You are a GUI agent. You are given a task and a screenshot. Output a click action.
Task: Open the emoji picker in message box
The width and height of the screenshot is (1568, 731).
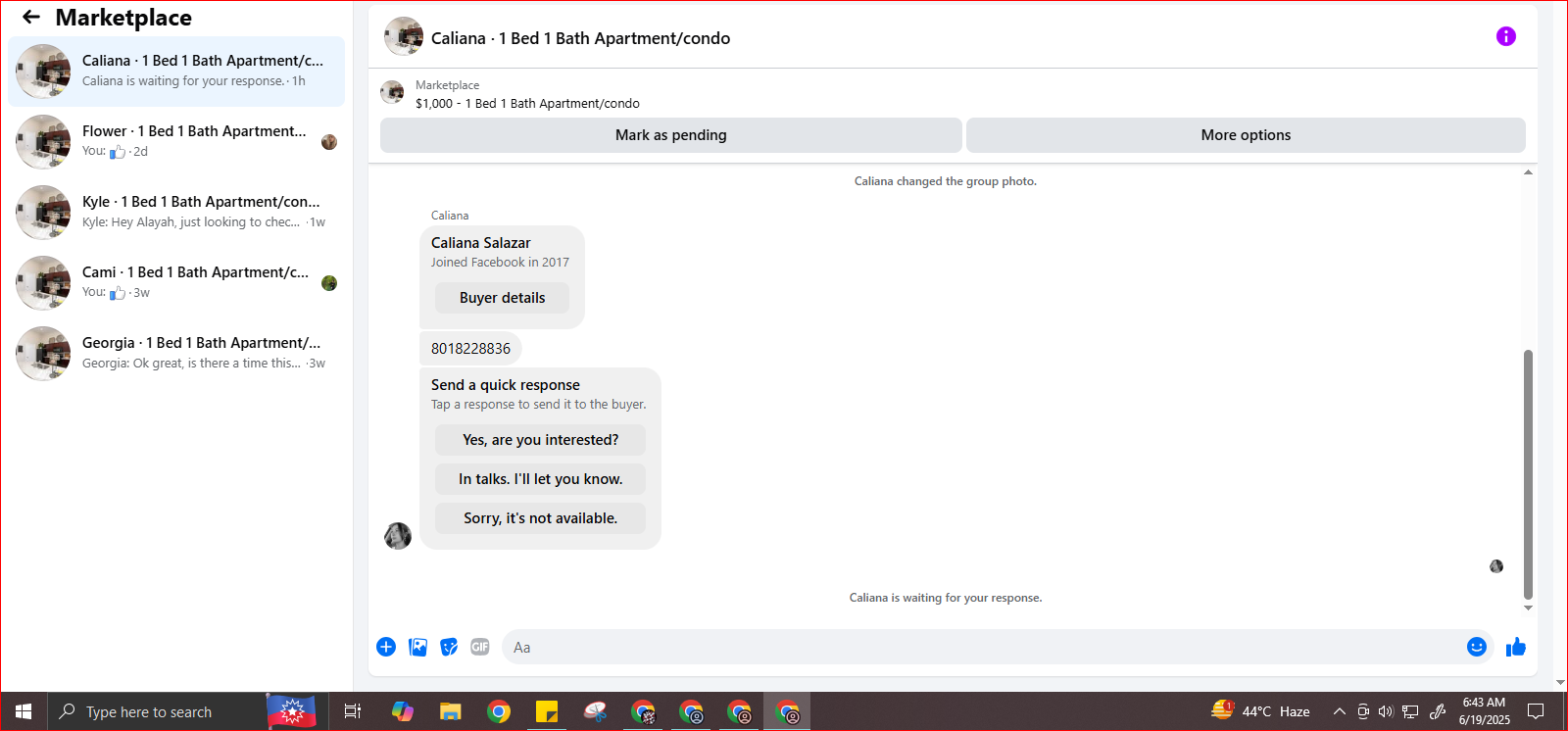(x=1477, y=647)
